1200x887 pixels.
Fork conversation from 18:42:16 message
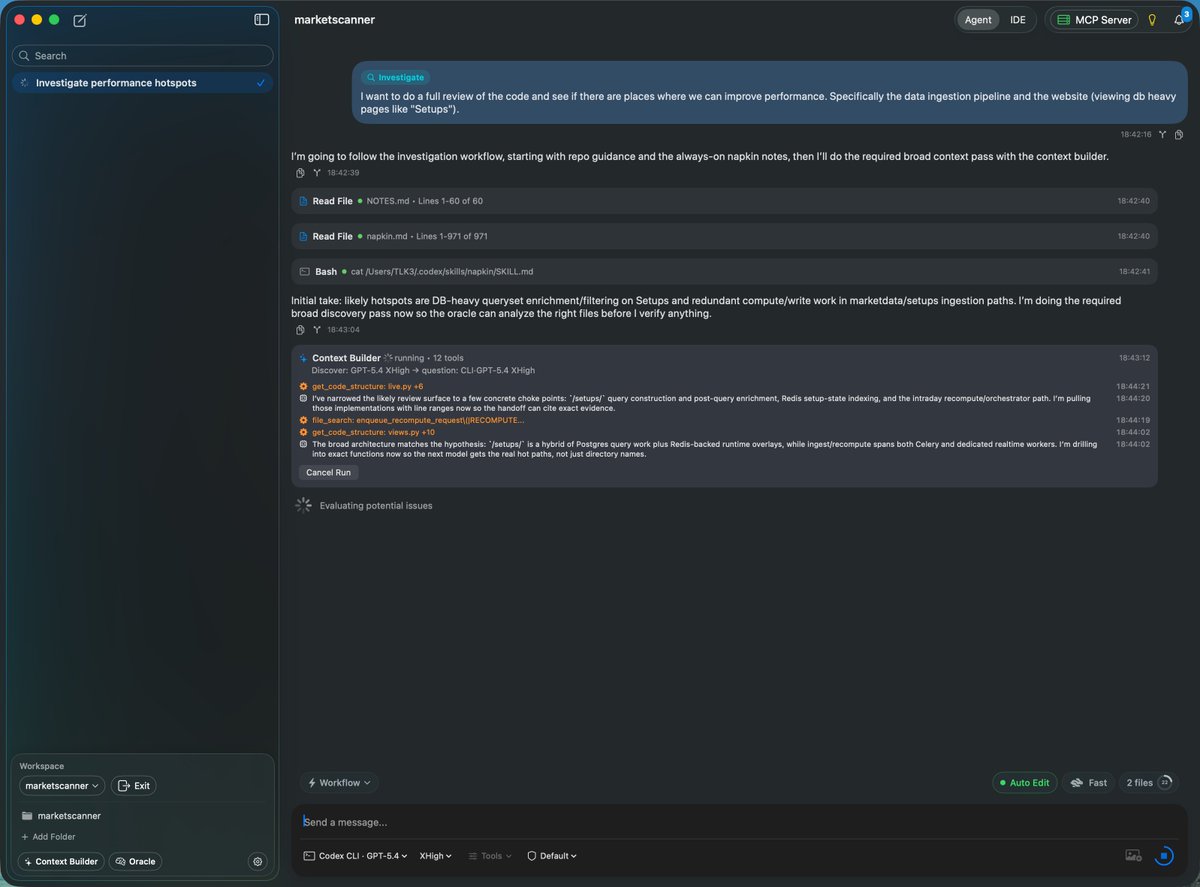[1162, 134]
